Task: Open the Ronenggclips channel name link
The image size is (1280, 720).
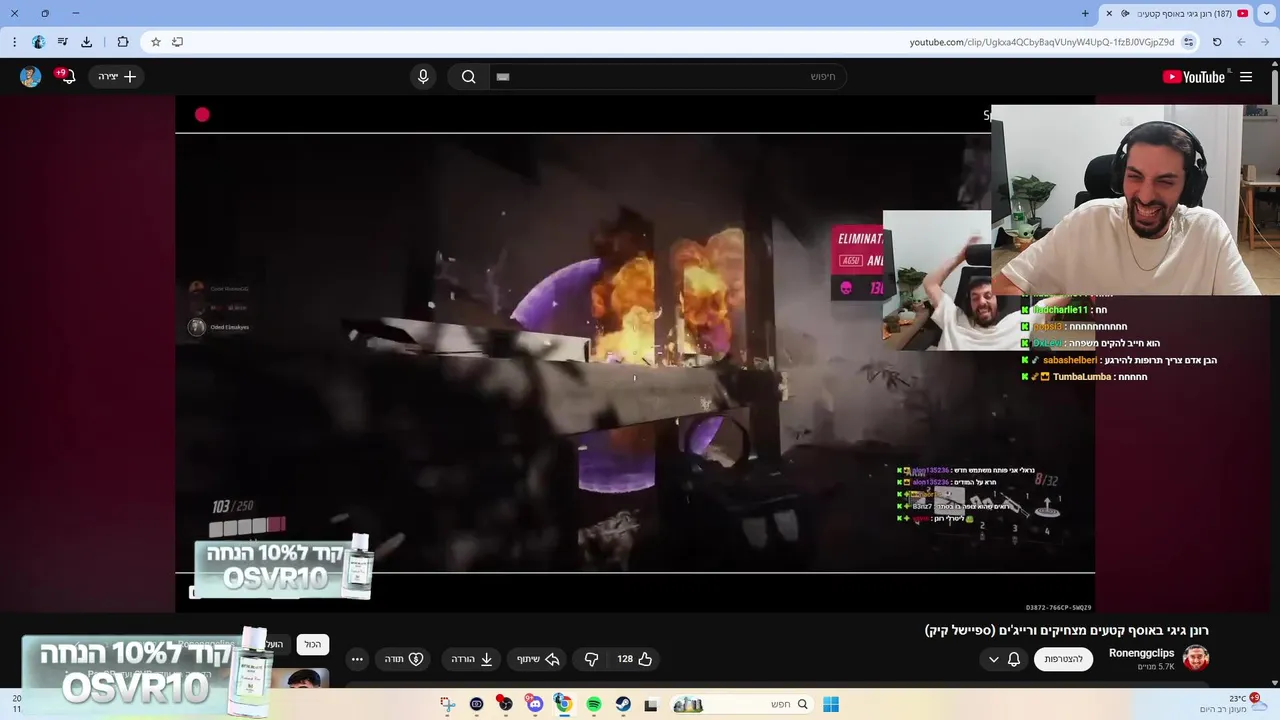Action: pos(1141,653)
